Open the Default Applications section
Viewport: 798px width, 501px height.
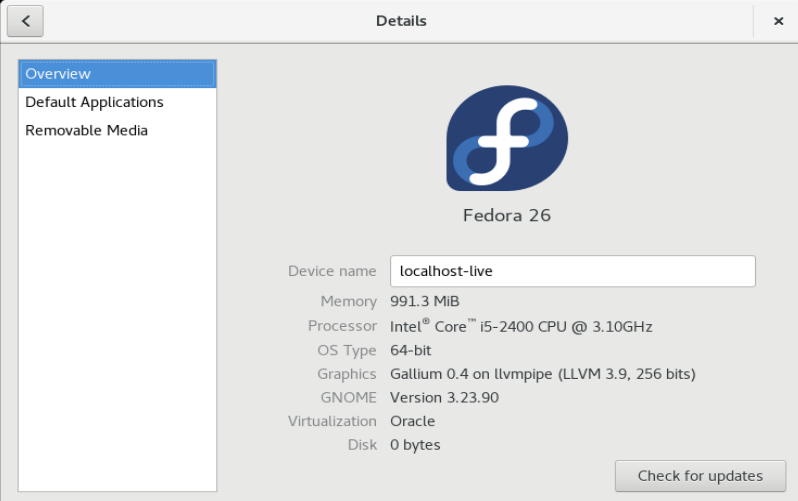[x=94, y=102]
